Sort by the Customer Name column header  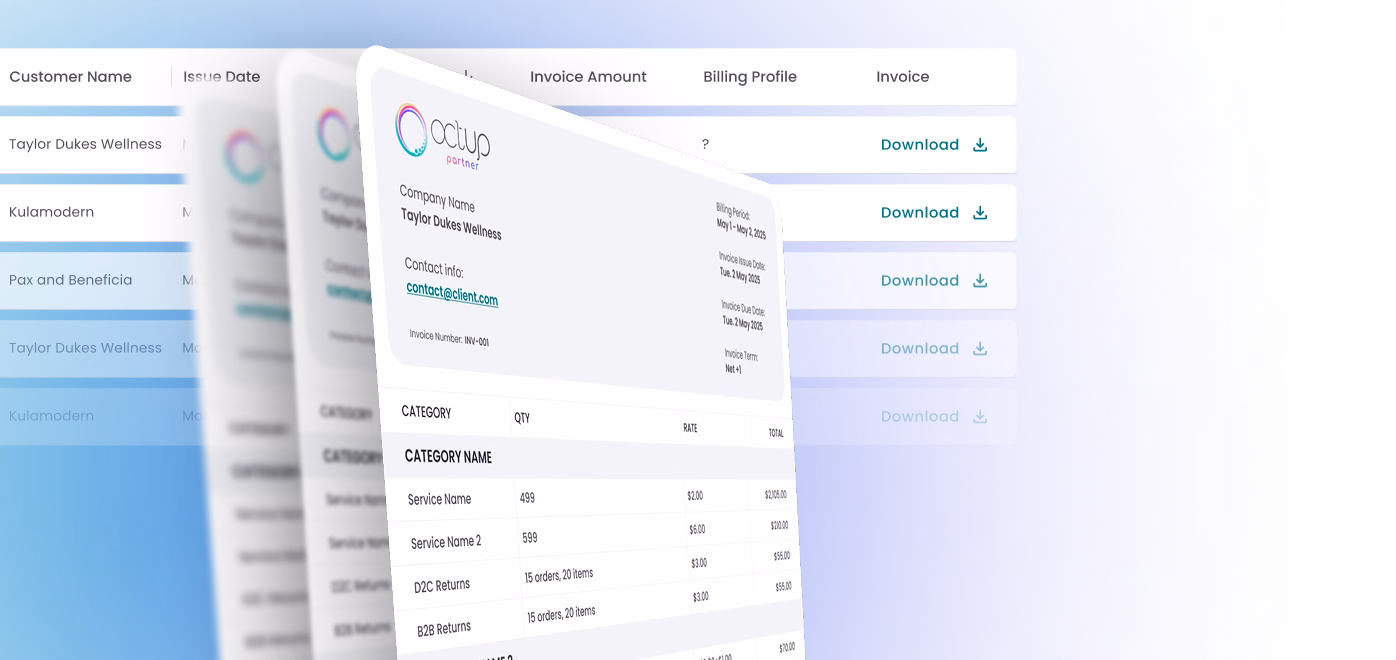tap(70, 77)
